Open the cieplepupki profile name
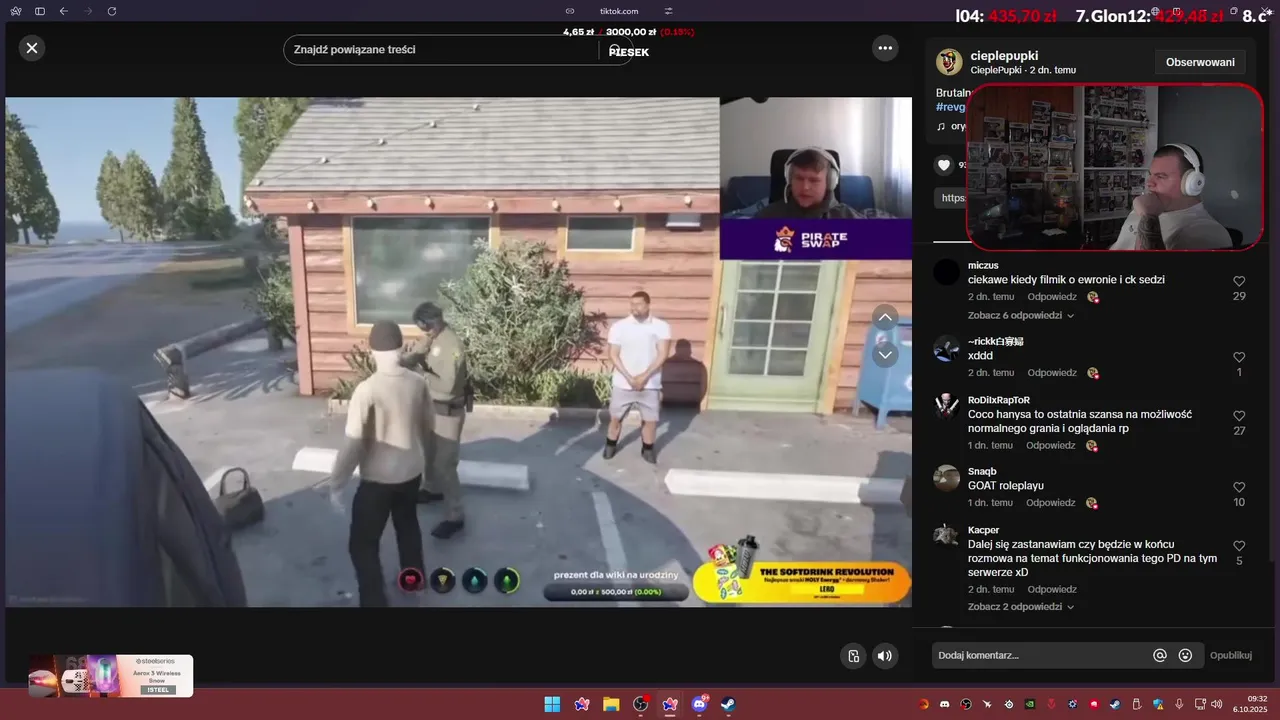This screenshot has height=720, width=1280. [1004, 55]
